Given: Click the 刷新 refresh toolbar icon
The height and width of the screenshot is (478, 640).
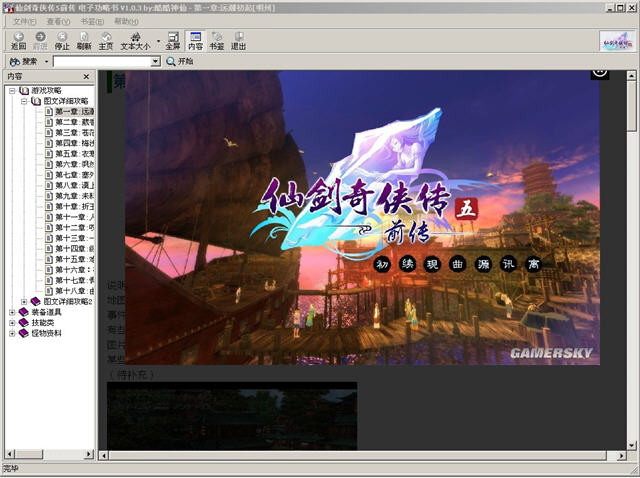Looking at the screenshot, I should pos(84,41).
